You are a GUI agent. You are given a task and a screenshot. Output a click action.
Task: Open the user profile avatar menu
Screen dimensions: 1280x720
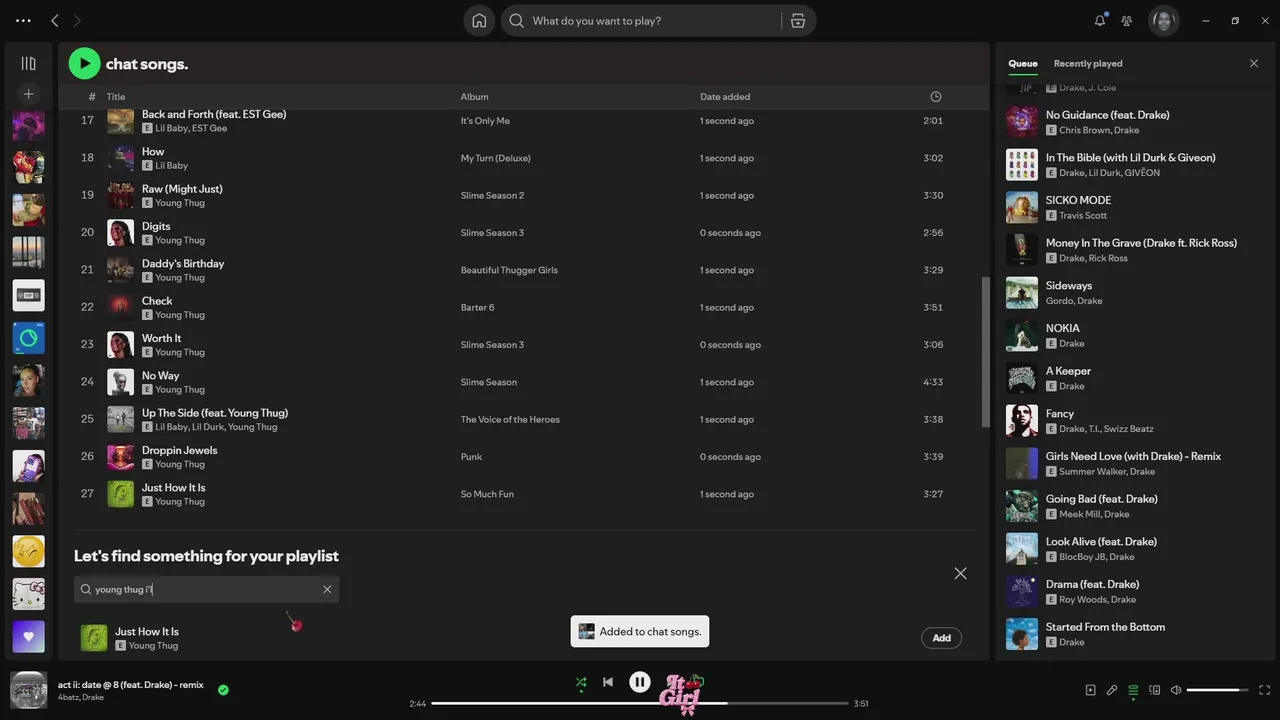[x=1163, y=20]
